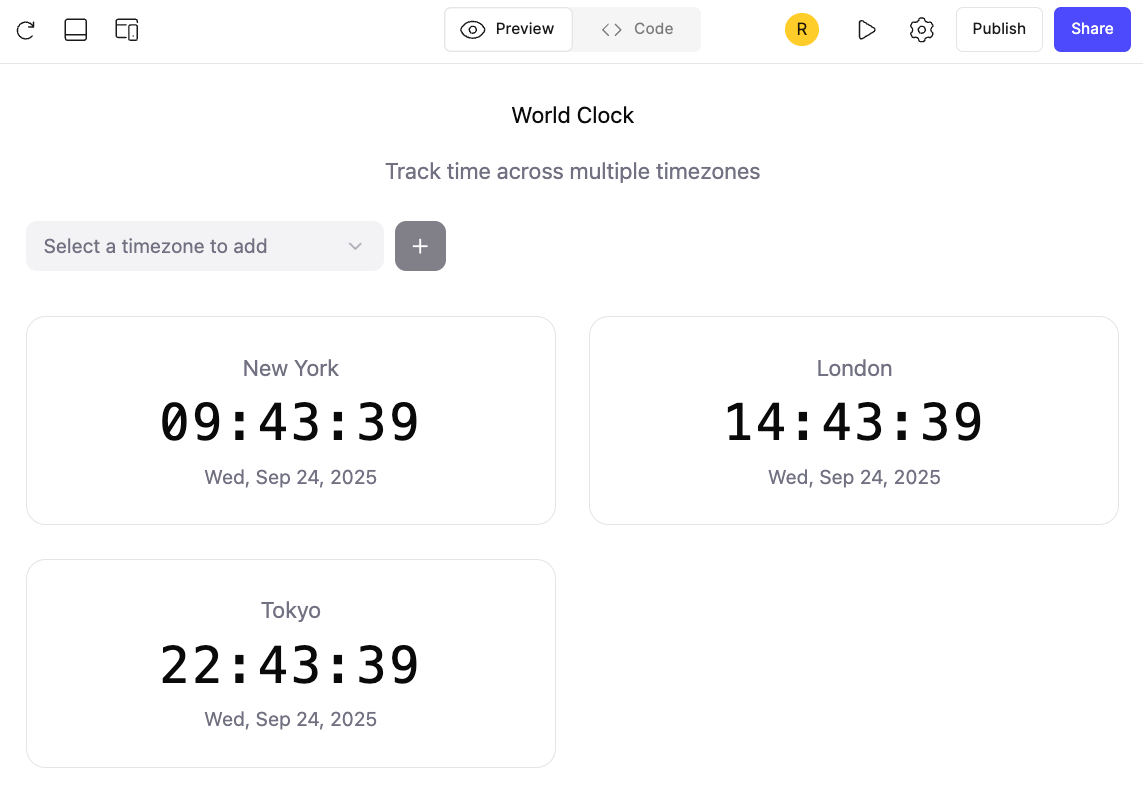Image resolution: width=1143 pixels, height=785 pixels.
Task: Click the refresh preview icon
Action: tap(26, 30)
